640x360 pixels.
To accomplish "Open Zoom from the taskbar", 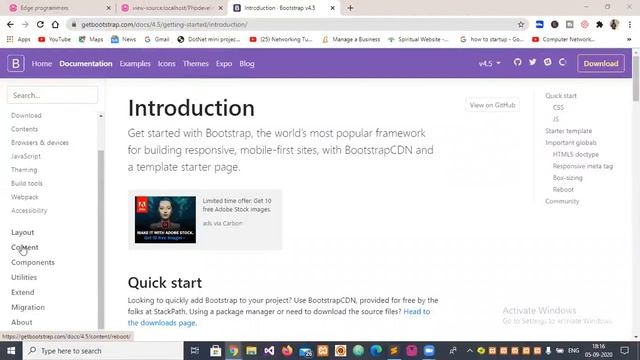I will point(429,351).
